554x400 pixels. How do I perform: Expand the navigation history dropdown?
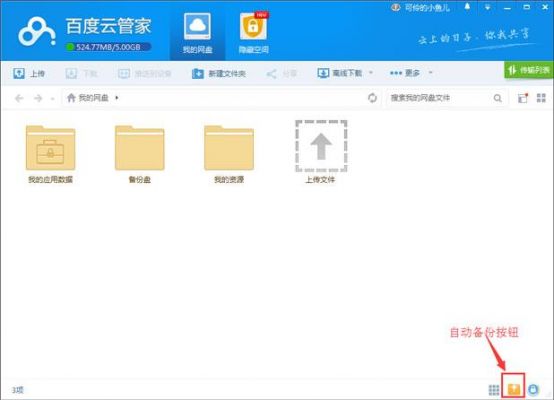click(52, 99)
